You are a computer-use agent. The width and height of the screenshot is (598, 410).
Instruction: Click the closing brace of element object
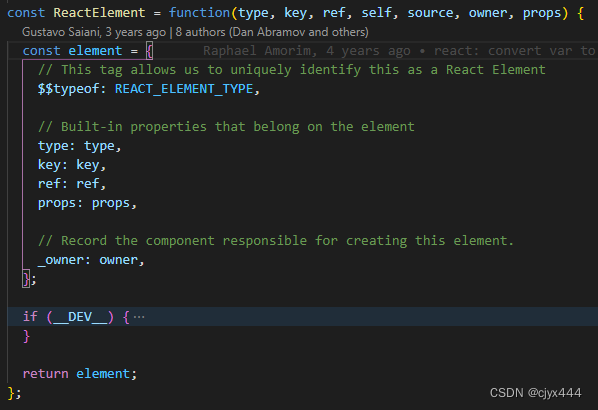[x=26, y=279]
